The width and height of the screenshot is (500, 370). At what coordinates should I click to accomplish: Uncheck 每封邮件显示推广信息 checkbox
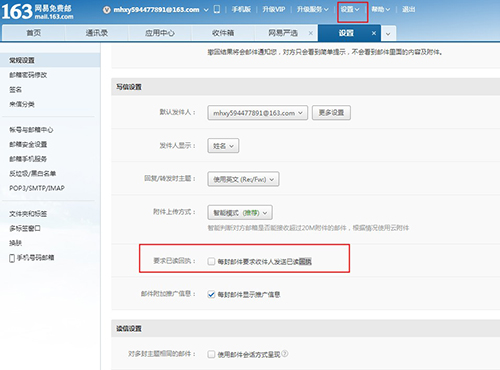211,294
